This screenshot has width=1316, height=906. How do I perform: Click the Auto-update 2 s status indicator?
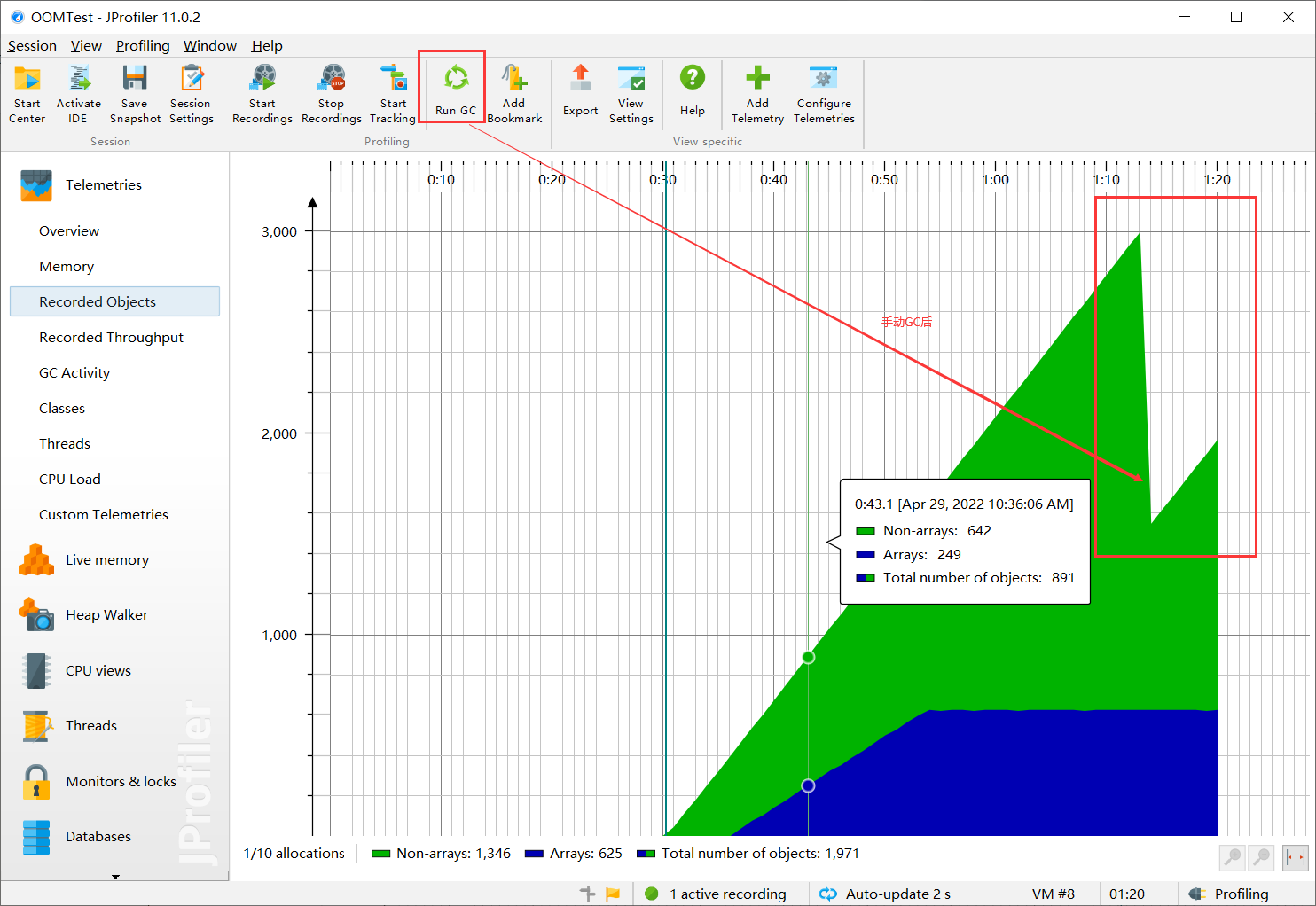pyautogui.click(x=885, y=894)
